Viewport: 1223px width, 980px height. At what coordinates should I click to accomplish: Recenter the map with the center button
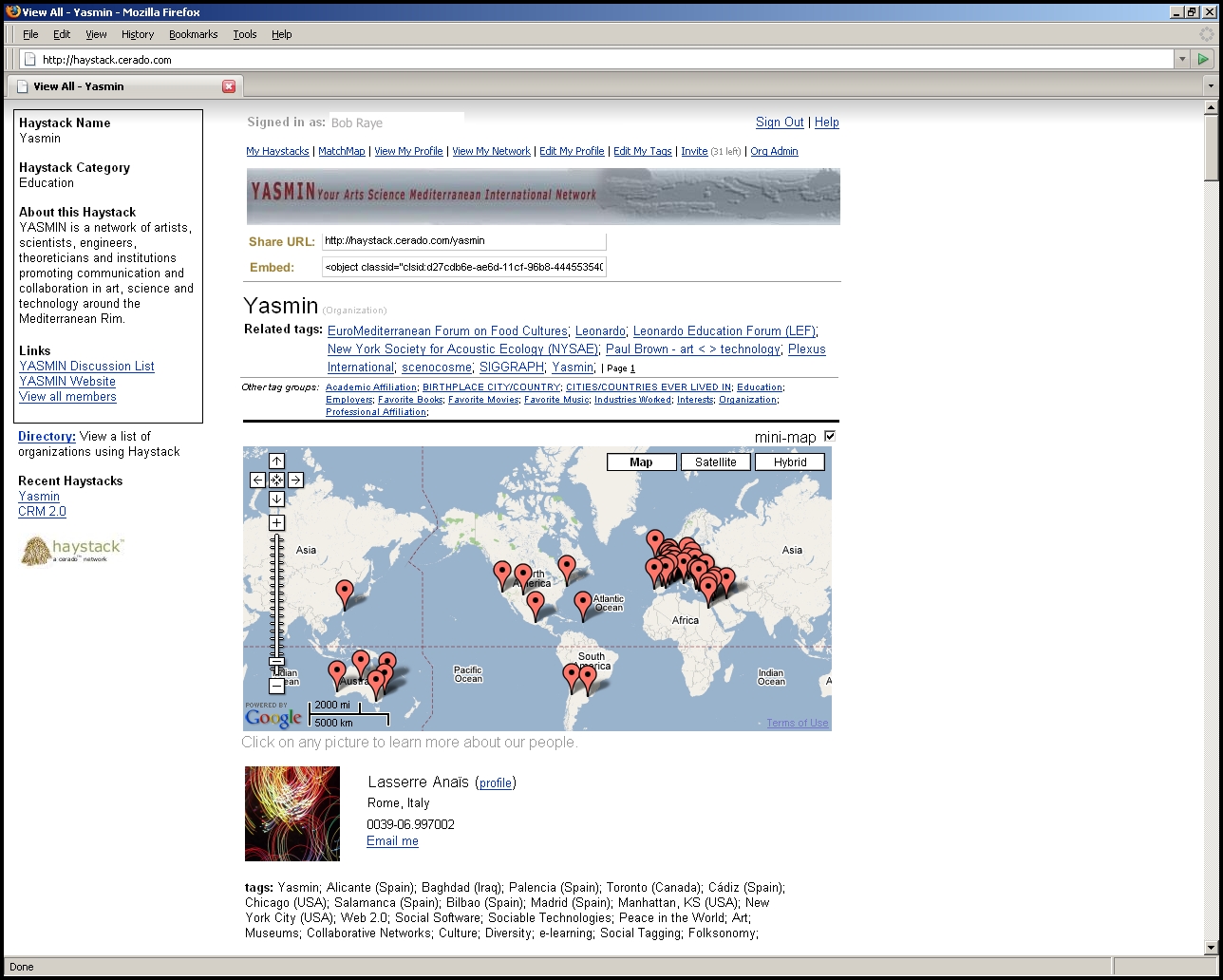tap(276, 481)
